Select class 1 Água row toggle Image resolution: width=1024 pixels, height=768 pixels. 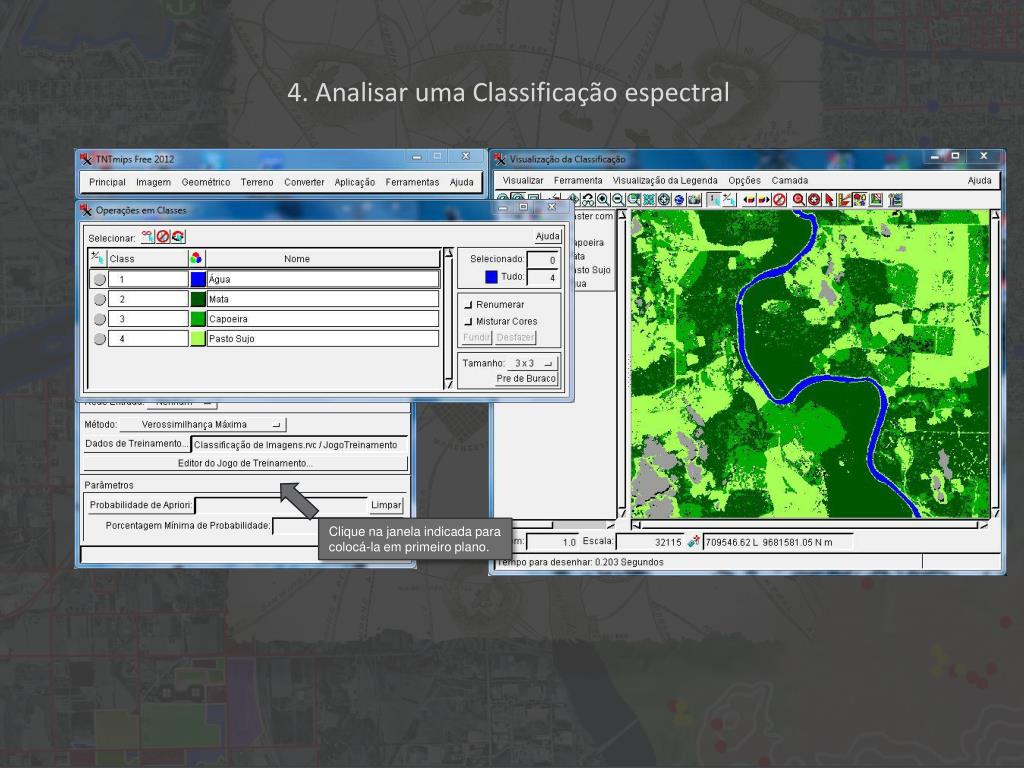click(x=99, y=280)
